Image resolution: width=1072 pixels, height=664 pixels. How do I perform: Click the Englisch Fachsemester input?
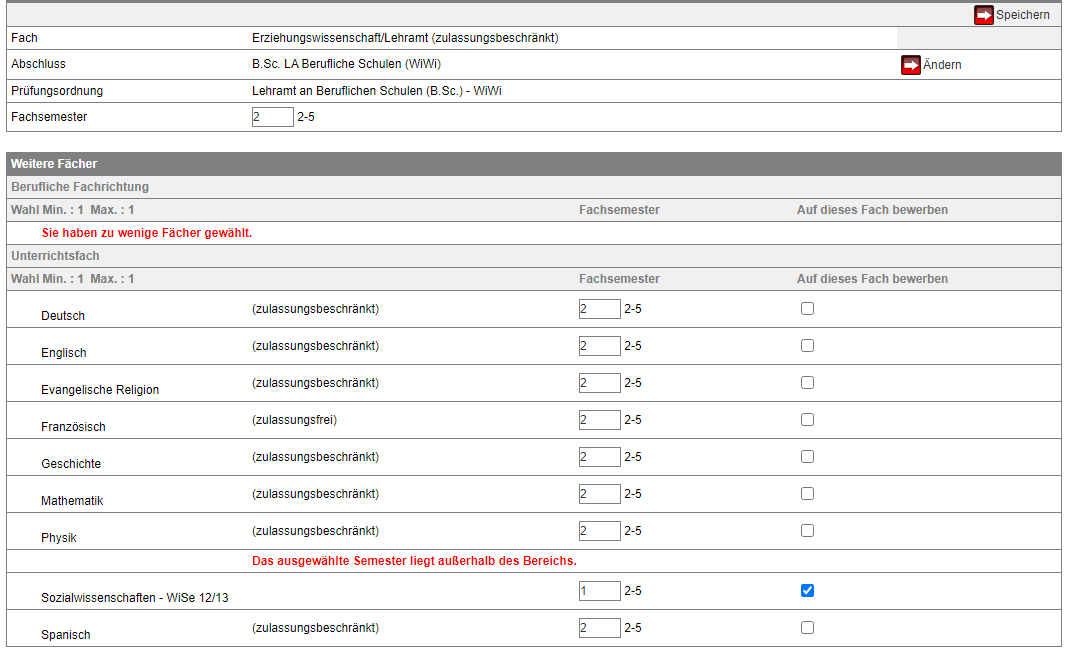[x=599, y=346]
